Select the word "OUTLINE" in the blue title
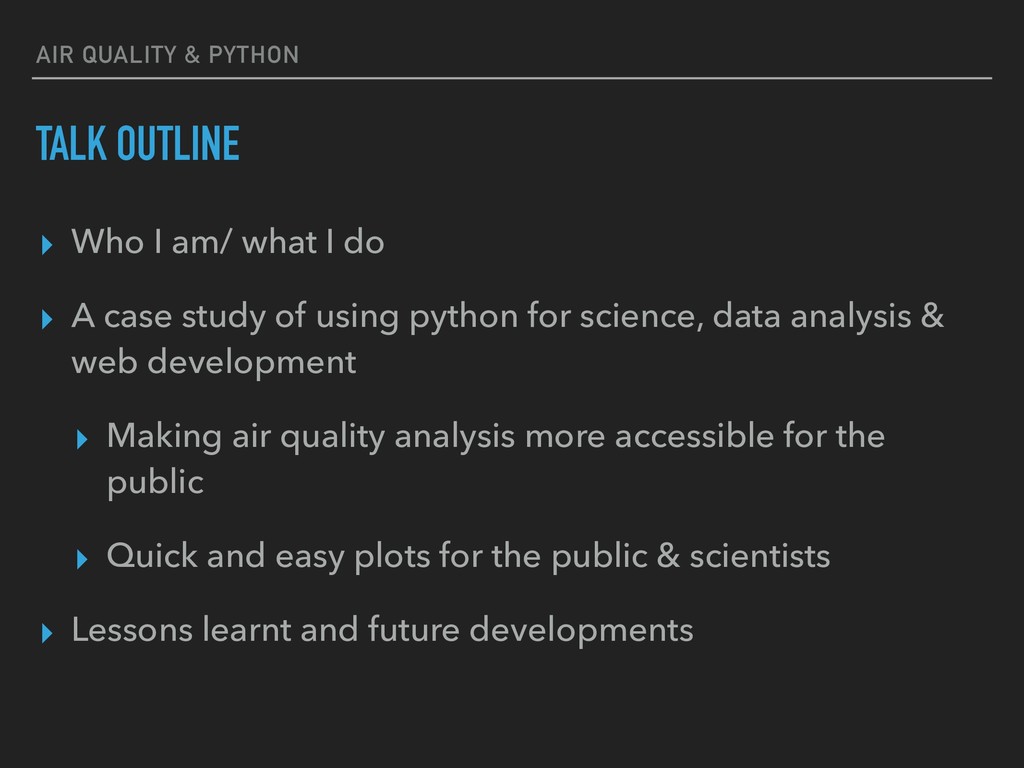This screenshot has height=768, width=1024. pos(178,144)
